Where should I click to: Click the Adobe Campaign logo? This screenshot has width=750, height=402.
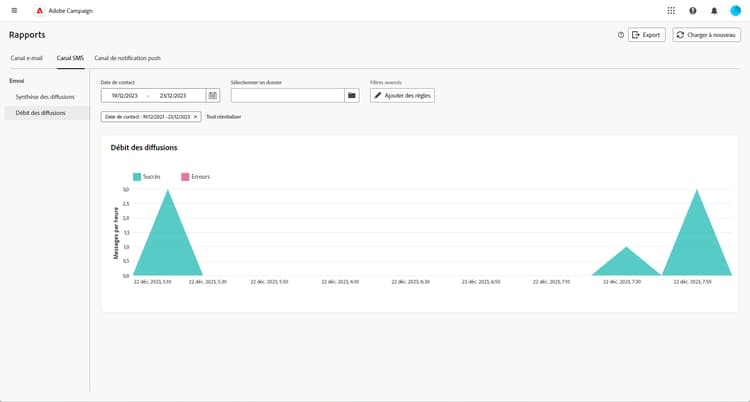[40, 11]
